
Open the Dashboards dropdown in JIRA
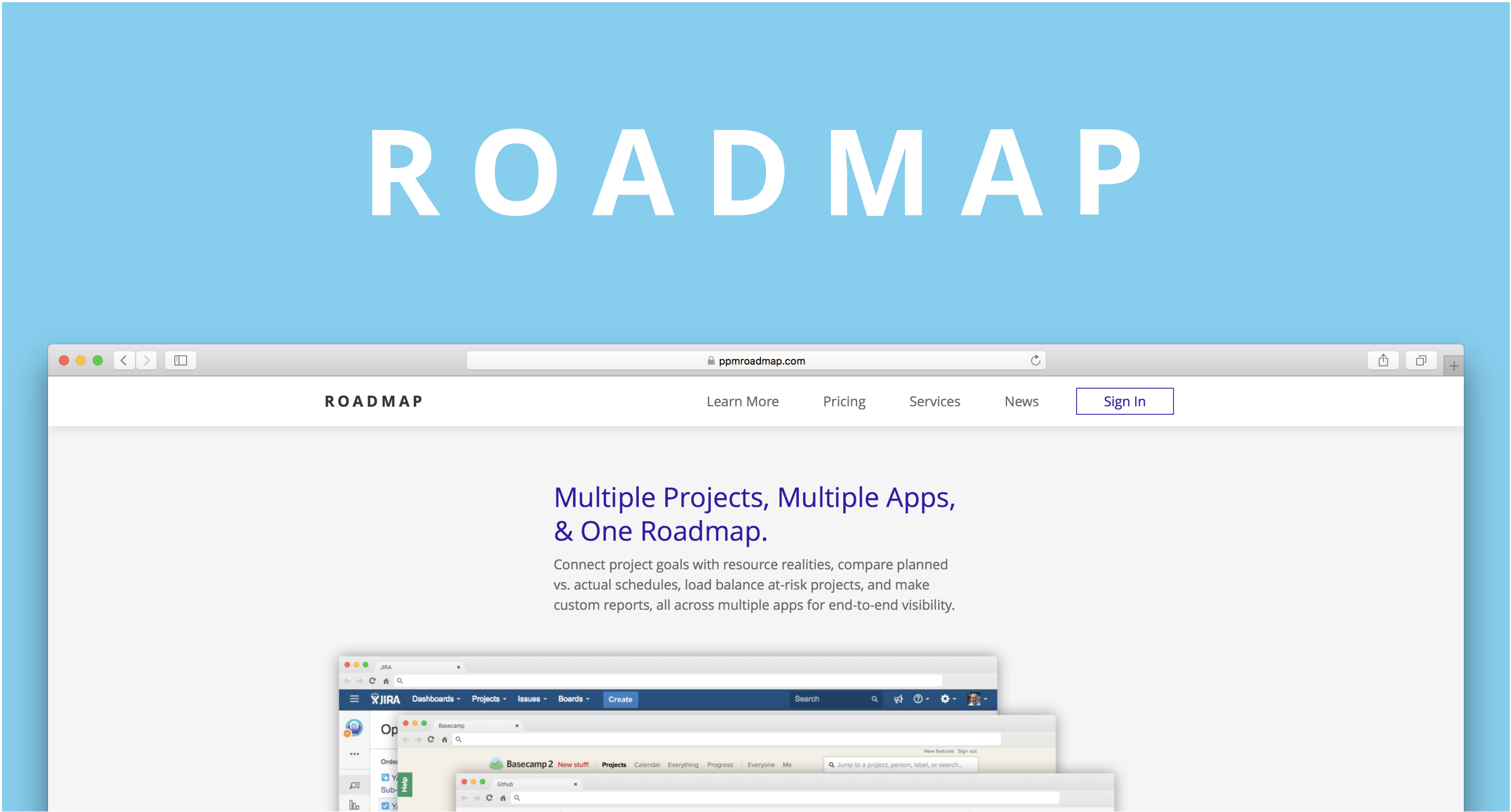434,699
